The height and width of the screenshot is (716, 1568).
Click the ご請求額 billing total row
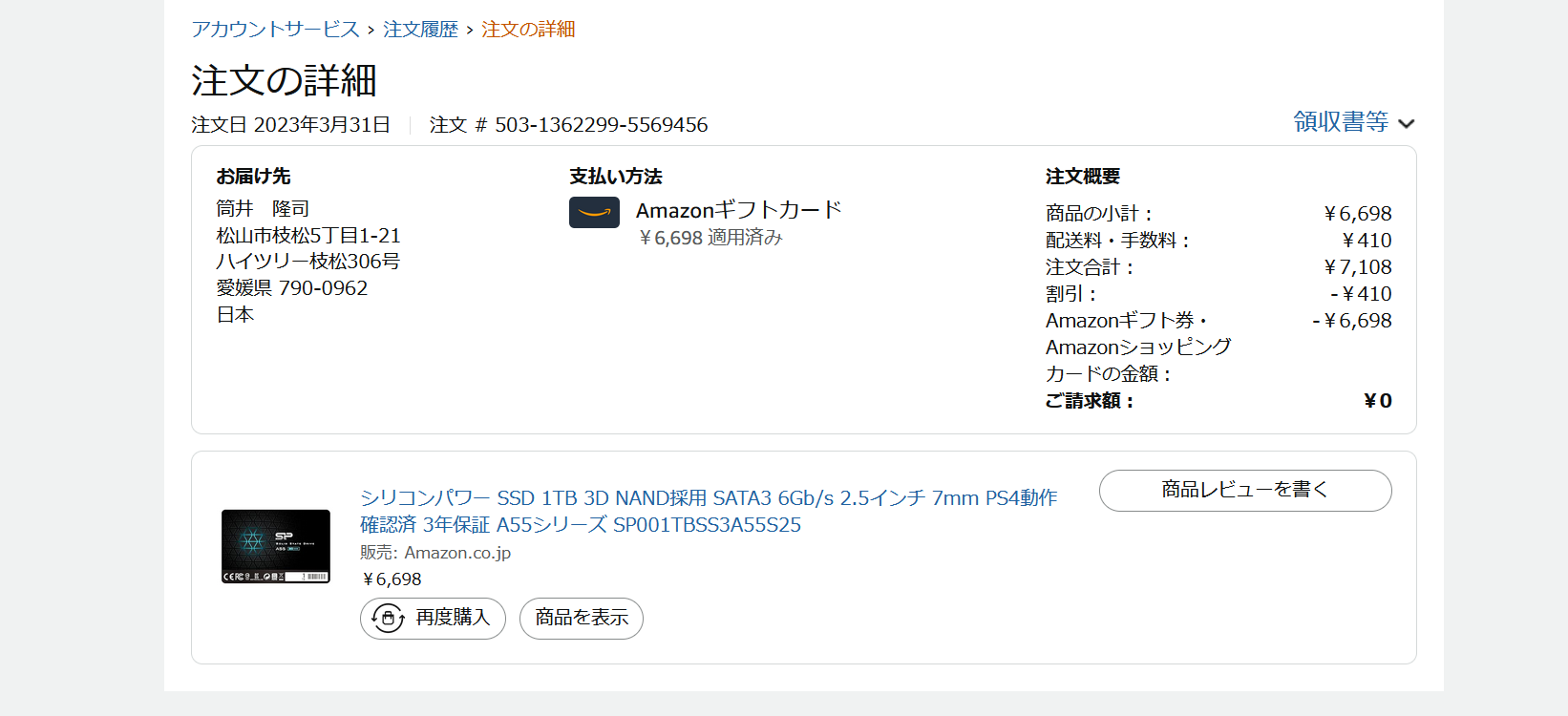pyautogui.click(x=1218, y=401)
